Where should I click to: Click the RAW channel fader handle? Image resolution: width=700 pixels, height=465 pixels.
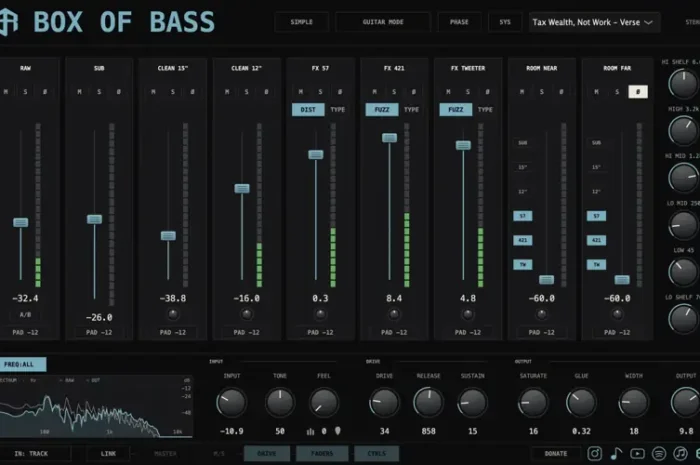(x=21, y=222)
